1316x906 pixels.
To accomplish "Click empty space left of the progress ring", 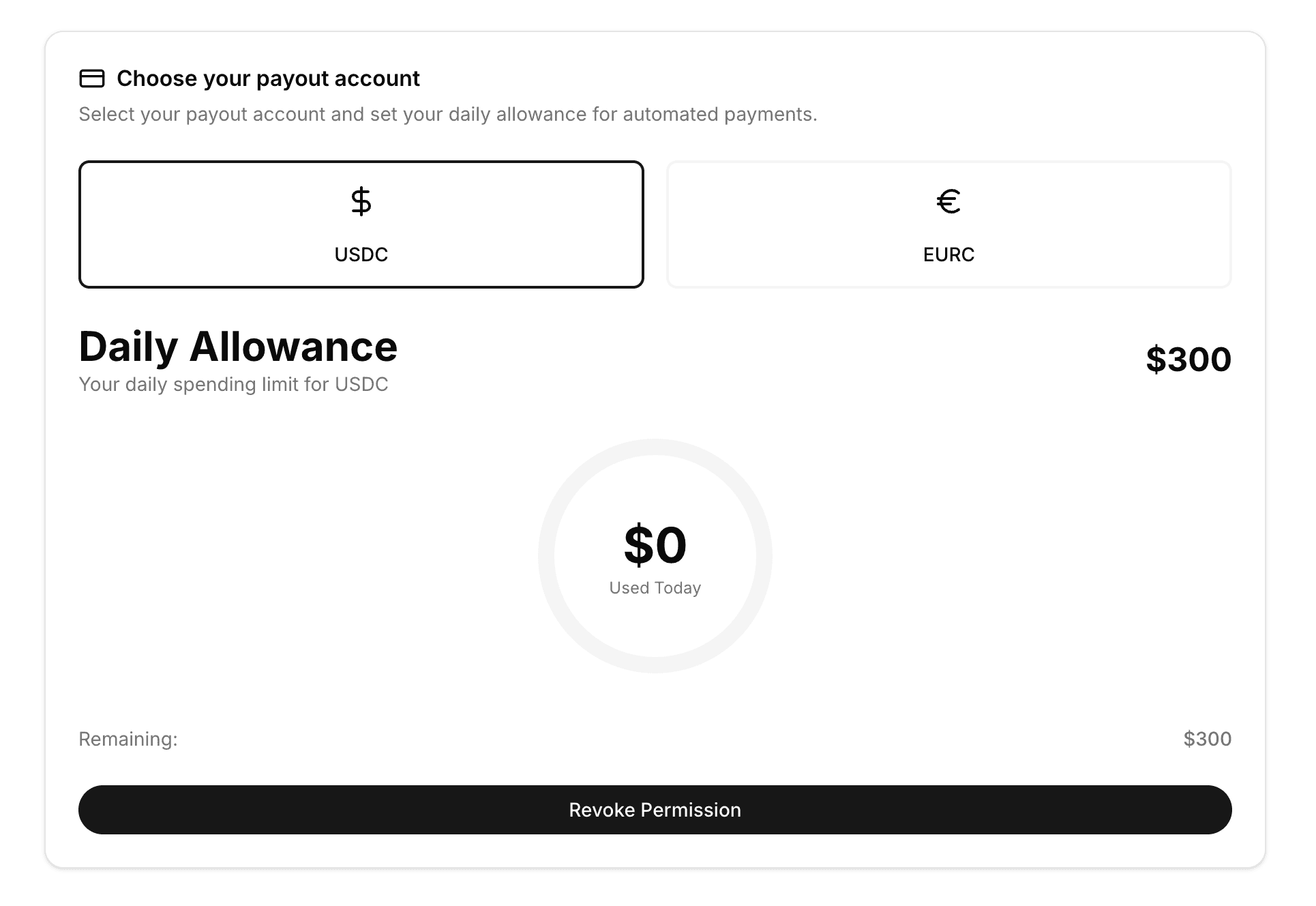I will click(307, 556).
